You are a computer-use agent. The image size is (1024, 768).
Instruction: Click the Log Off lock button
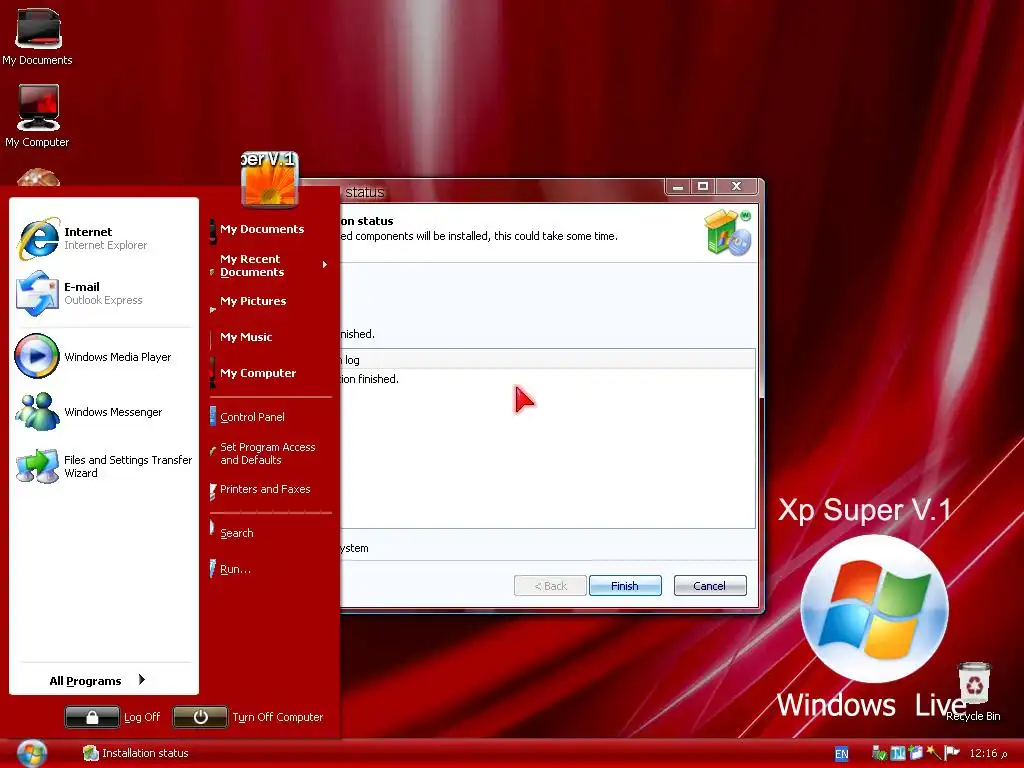tap(92, 717)
